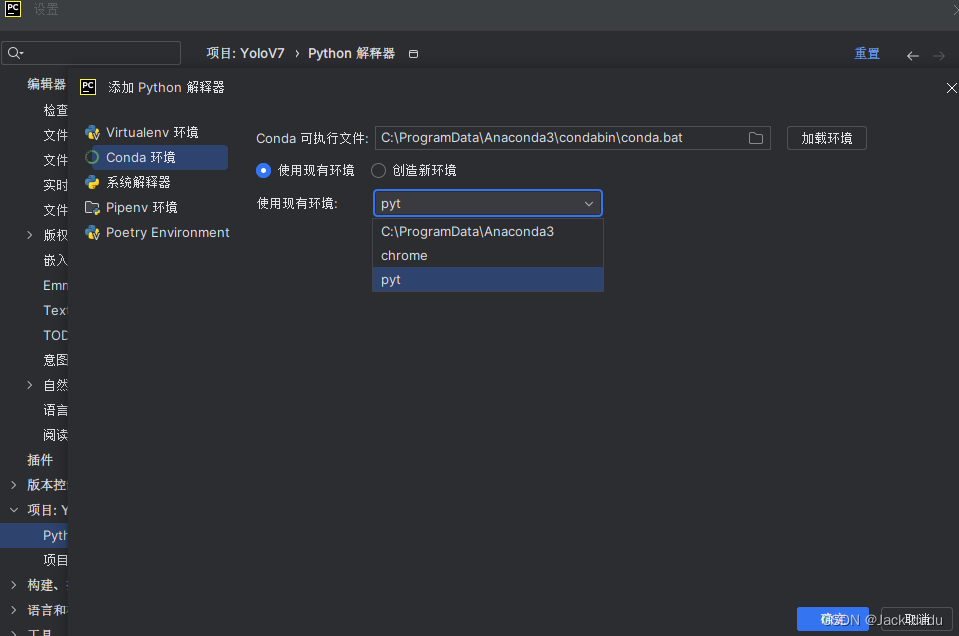Focus the settings search field
Screen dimensions: 959x636
tap(91, 53)
